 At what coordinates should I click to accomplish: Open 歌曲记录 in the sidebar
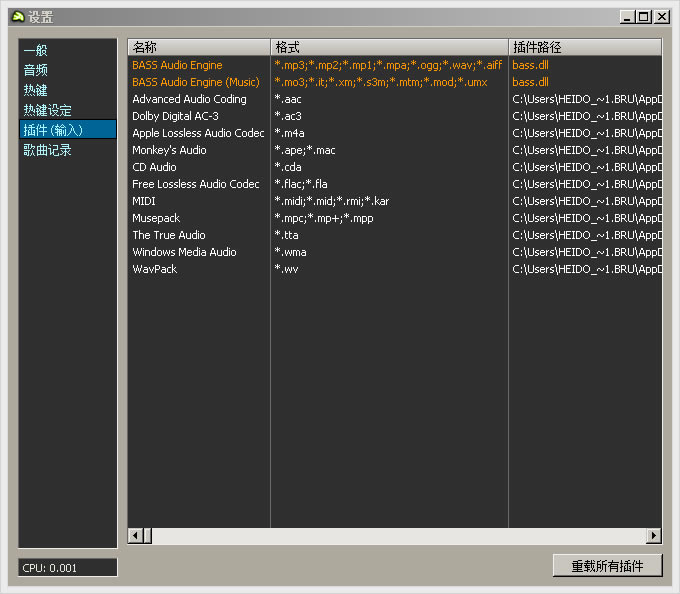point(48,150)
